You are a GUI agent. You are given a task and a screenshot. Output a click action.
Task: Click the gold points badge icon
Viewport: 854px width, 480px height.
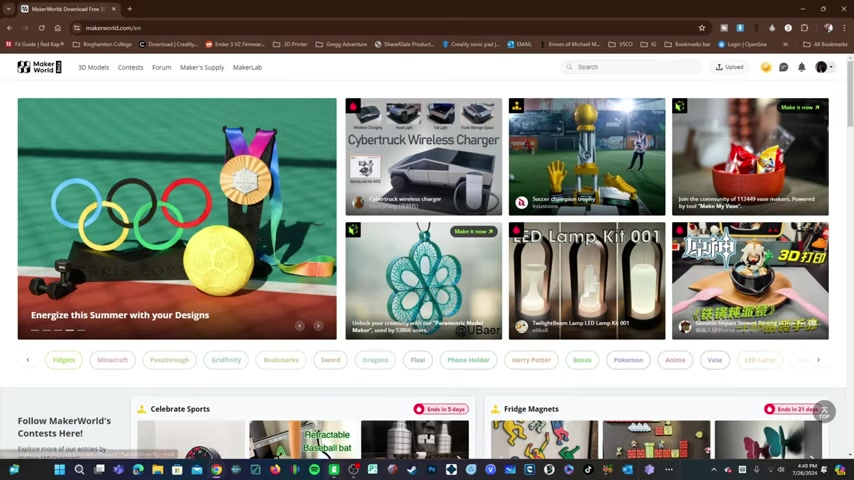(766, 67)
